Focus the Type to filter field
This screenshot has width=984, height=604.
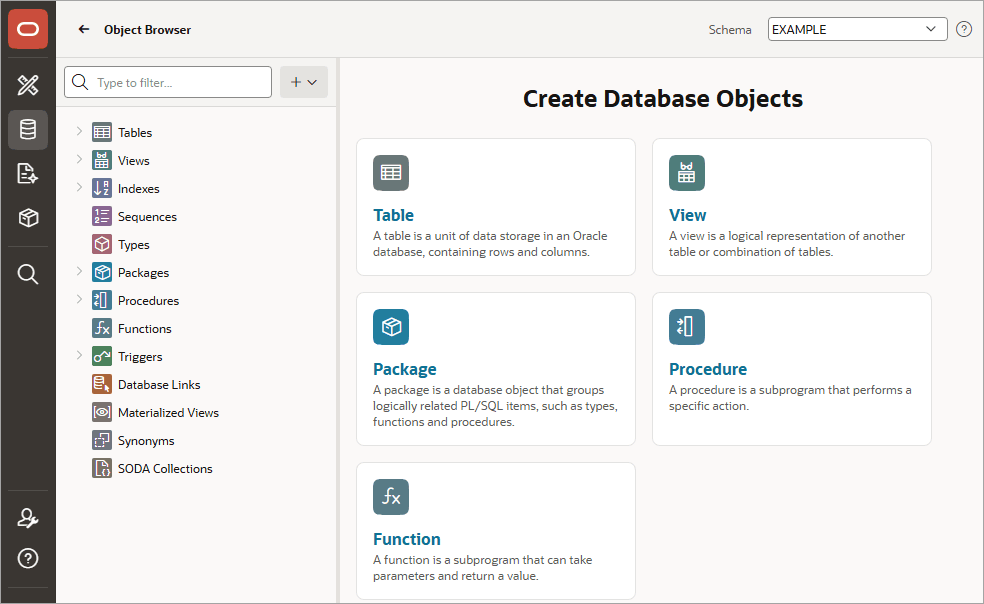(168, 82)
